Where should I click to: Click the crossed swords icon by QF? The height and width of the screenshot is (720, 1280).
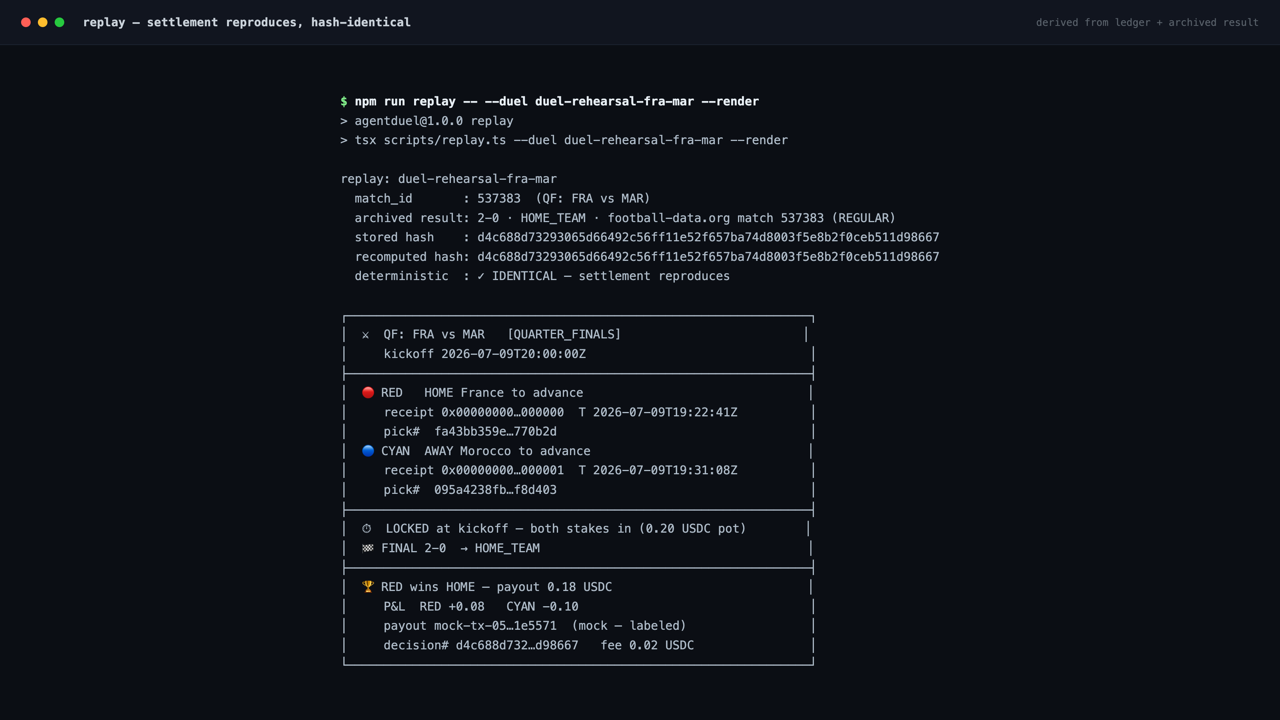(x=366, y=335)
